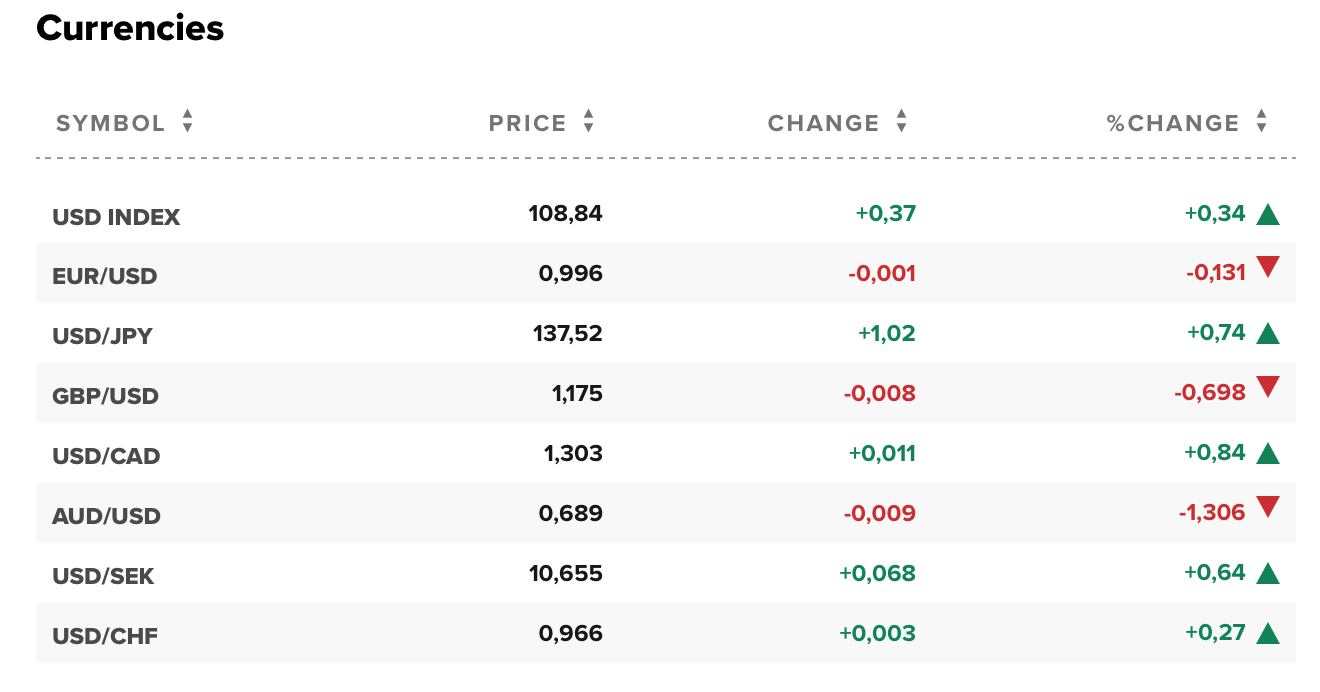Click the red down triangle for AUD/USD
1320x692 pixels.
1268,507
